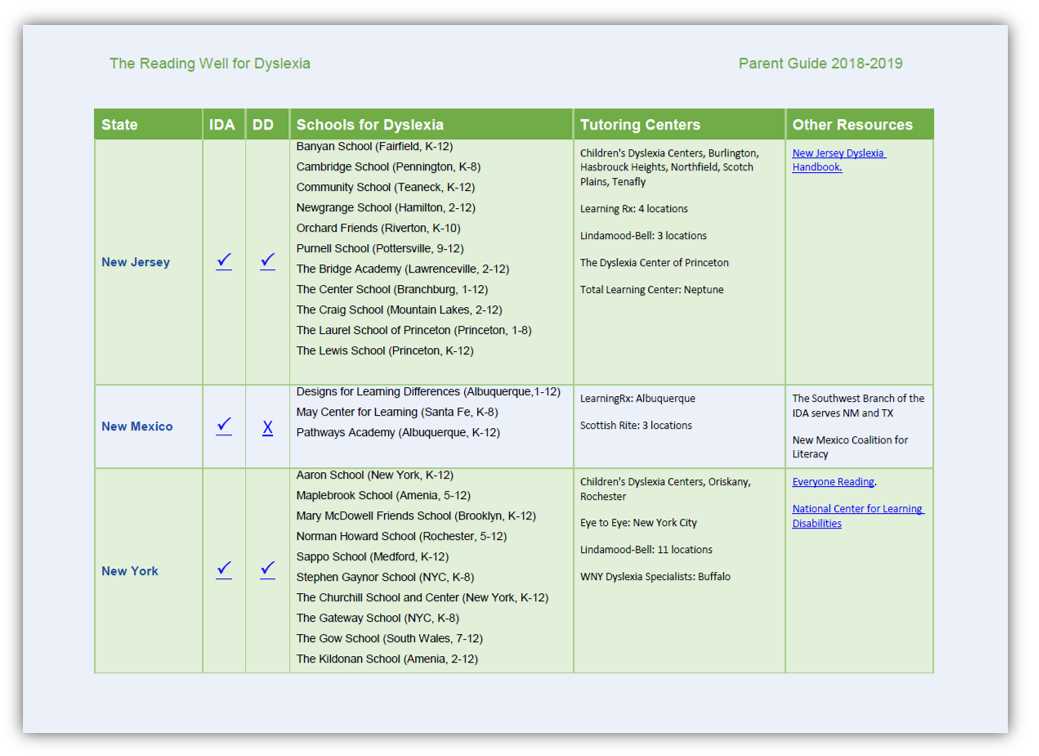Select The Lewis School (Princeton, K-12)
This screenshot has width=1039, height=756.
coord(384,351)
